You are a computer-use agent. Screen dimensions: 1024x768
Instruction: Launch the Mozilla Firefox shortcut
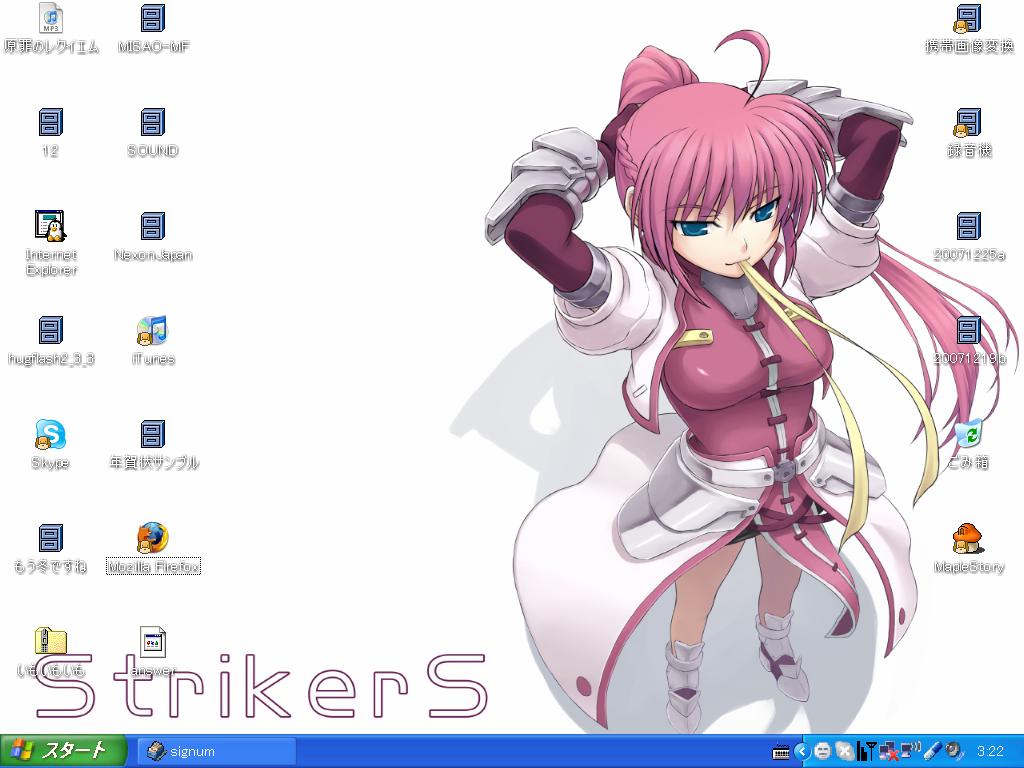tap(153, 538)
